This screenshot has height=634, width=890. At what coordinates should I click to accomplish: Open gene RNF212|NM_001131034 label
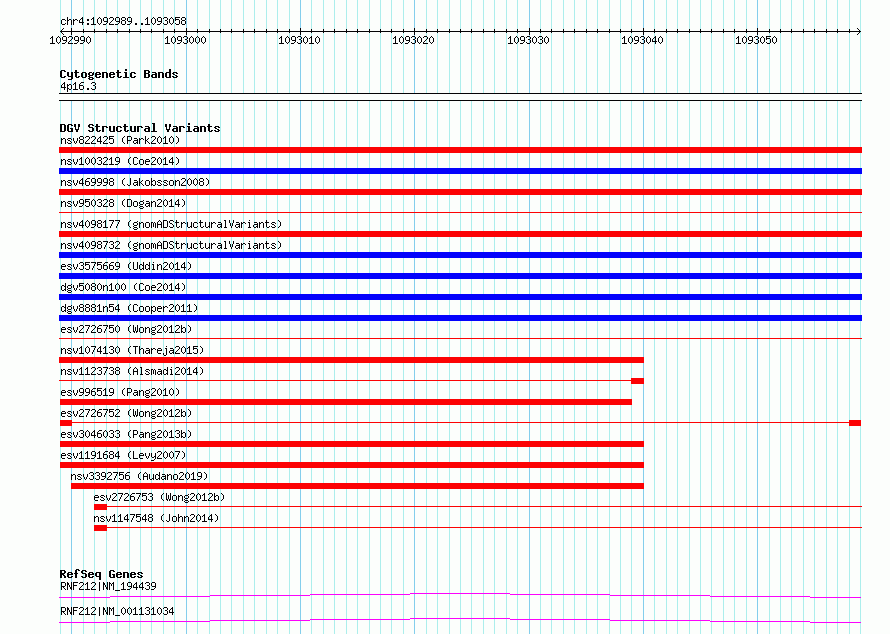[x=117, y=611]
